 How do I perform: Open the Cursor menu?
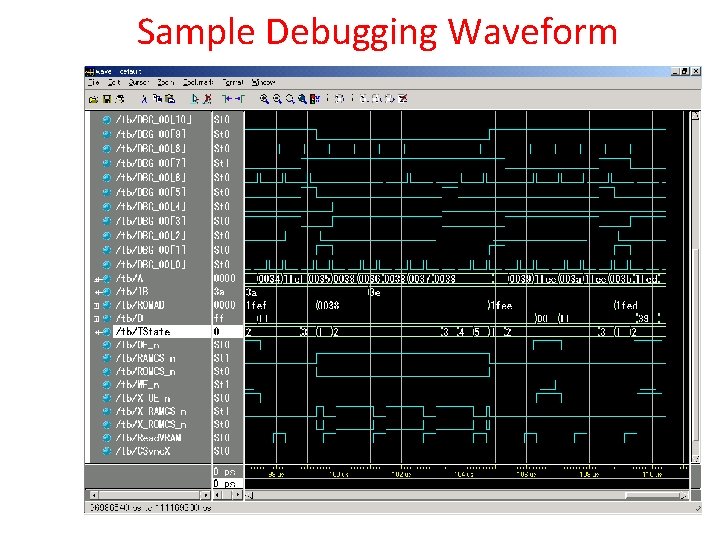[139, 83]
